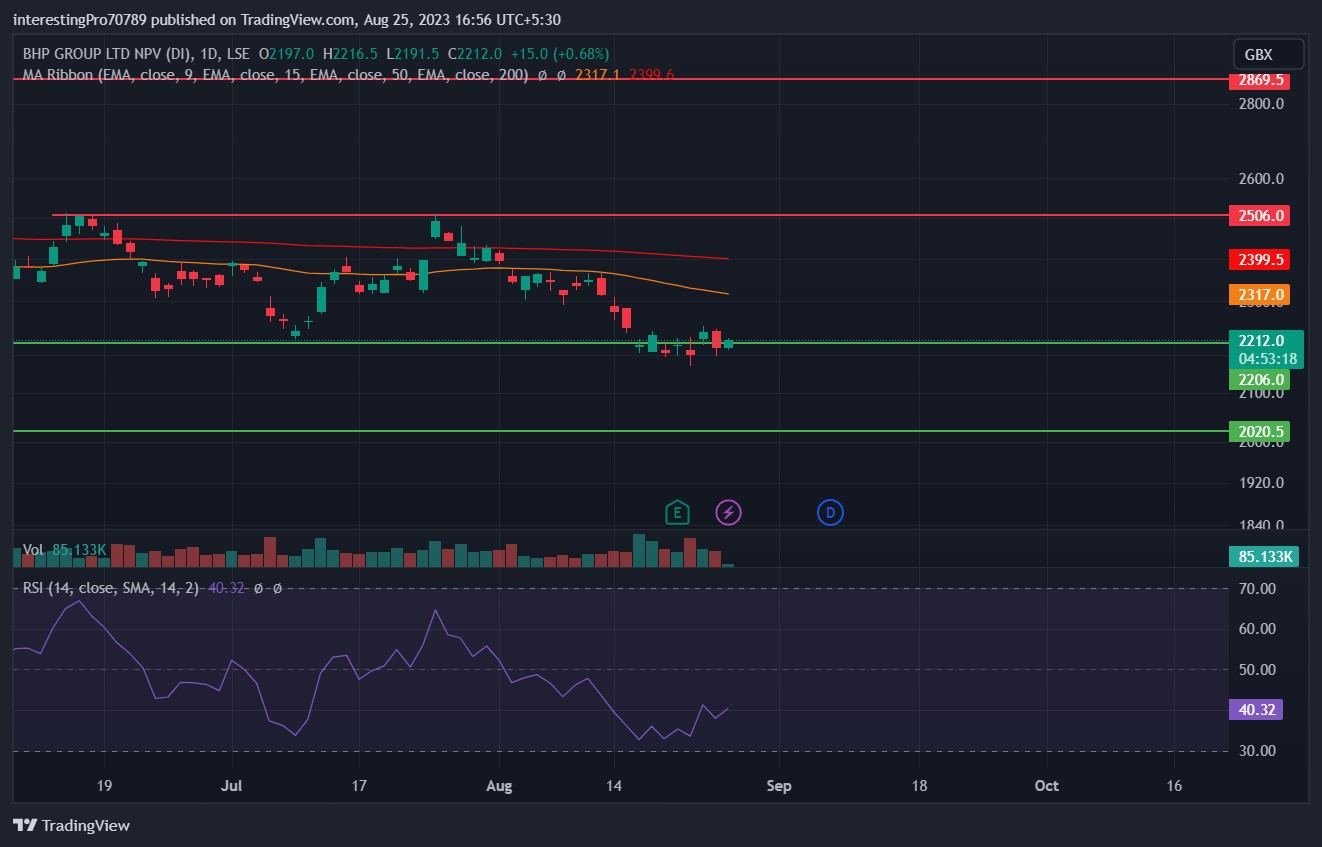Viewport: 1322px width, 847px height.
Task: Click the blue dividend 'D' marker icon
Action: [x=831, y=513]
